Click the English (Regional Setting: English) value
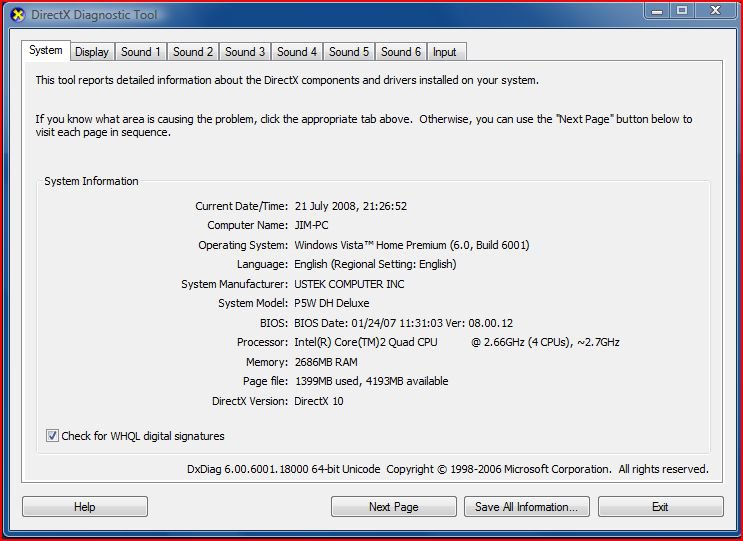 375,264
